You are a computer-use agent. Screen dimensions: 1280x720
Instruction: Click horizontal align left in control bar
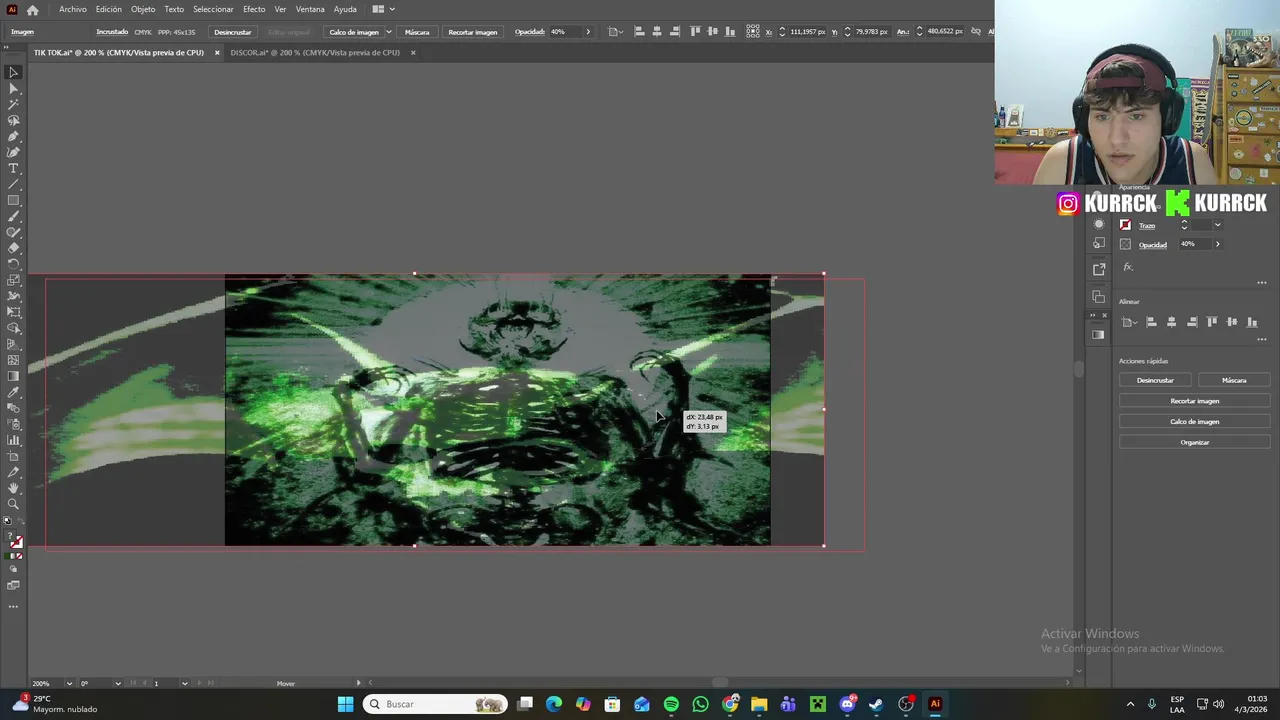click(638, 32)
